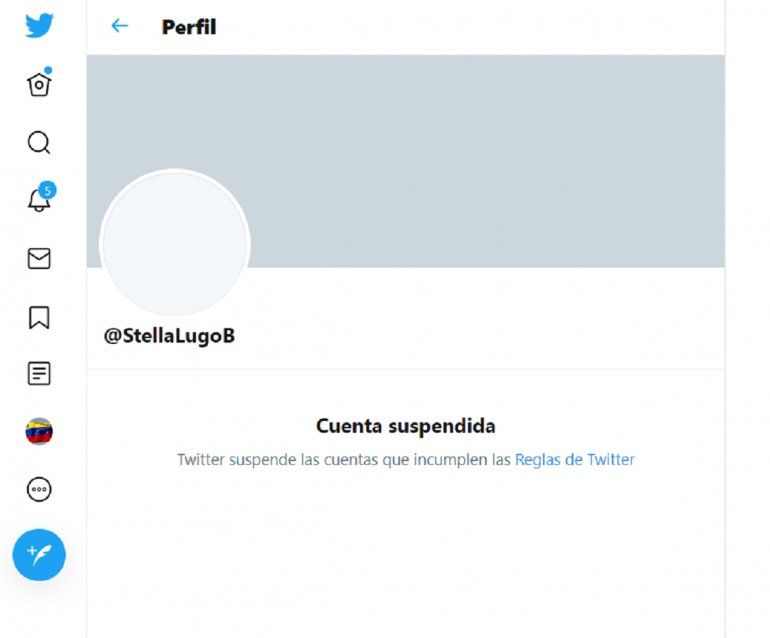Image resolution: width=770 pixels, height=638 pixels.
Task: Click the empty profile picture placeholder
Action: 175,243
